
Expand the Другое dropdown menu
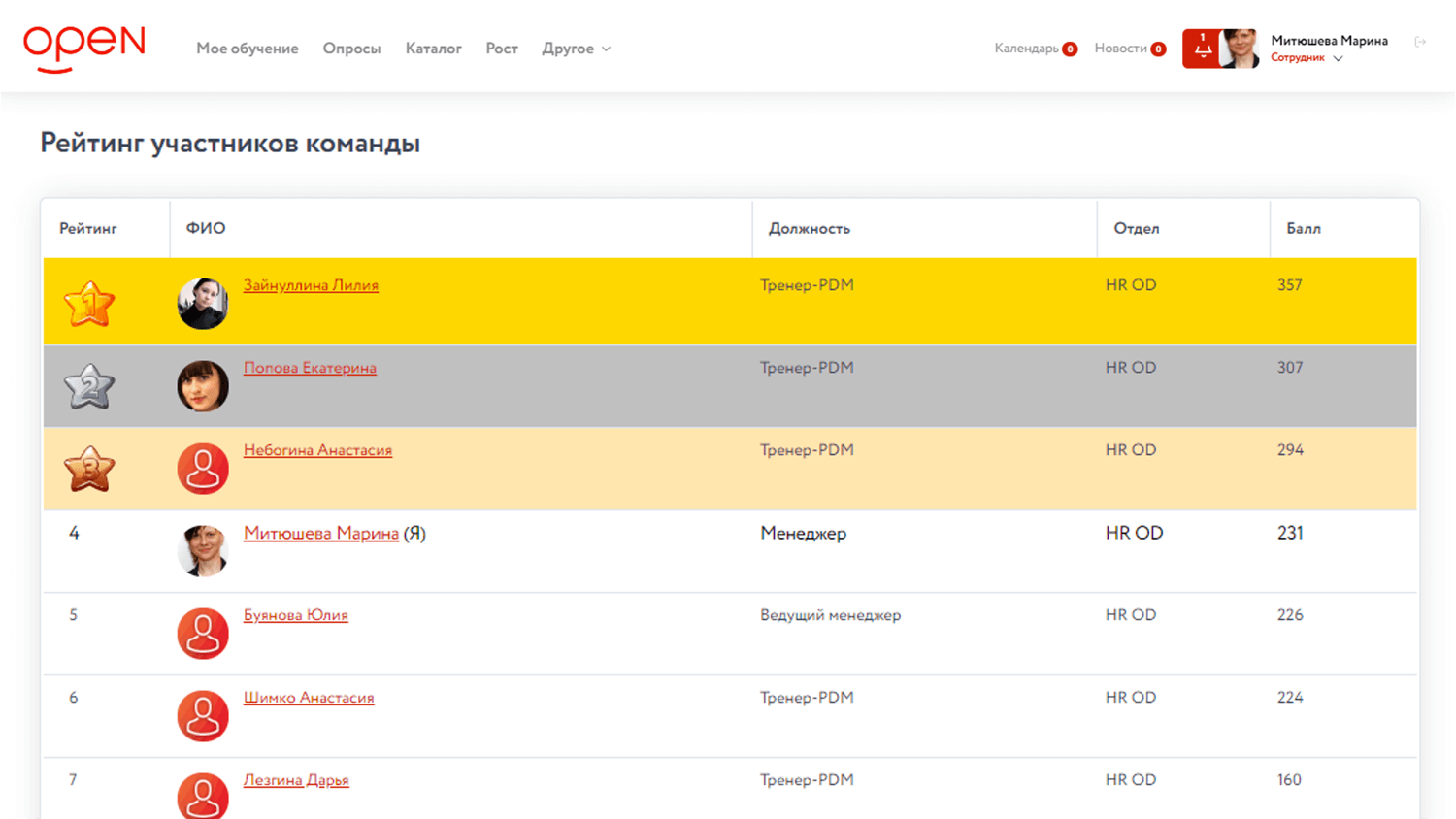tap(576, 49)
